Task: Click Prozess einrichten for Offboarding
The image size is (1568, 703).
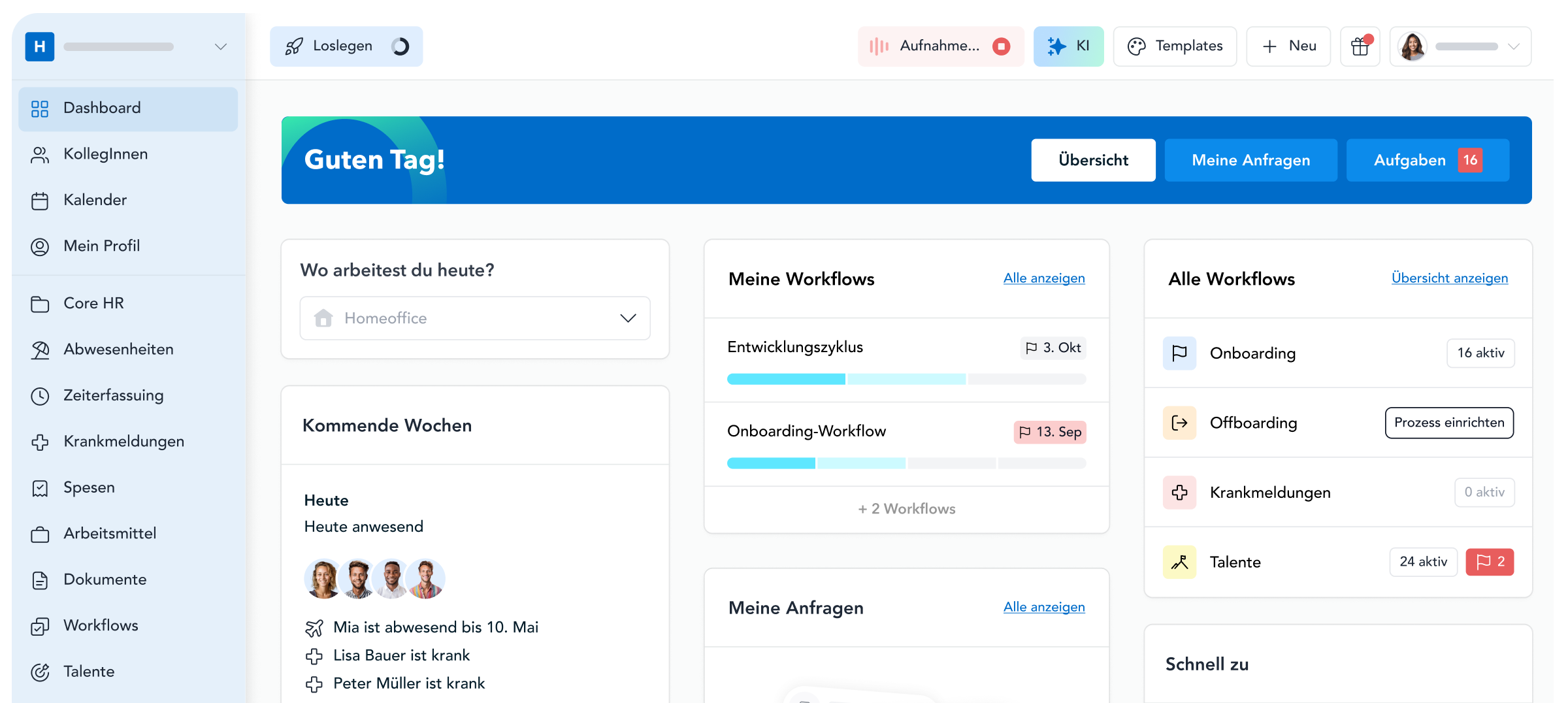Action: [x=1449, y=423]
